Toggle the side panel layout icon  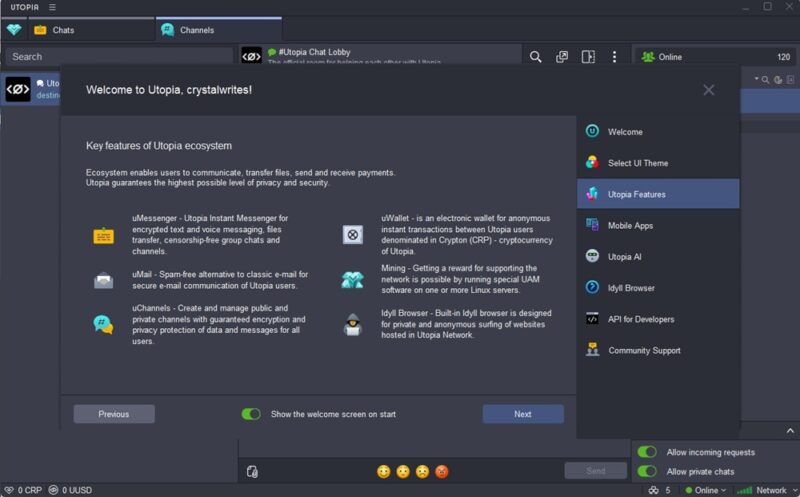point(588,57)
